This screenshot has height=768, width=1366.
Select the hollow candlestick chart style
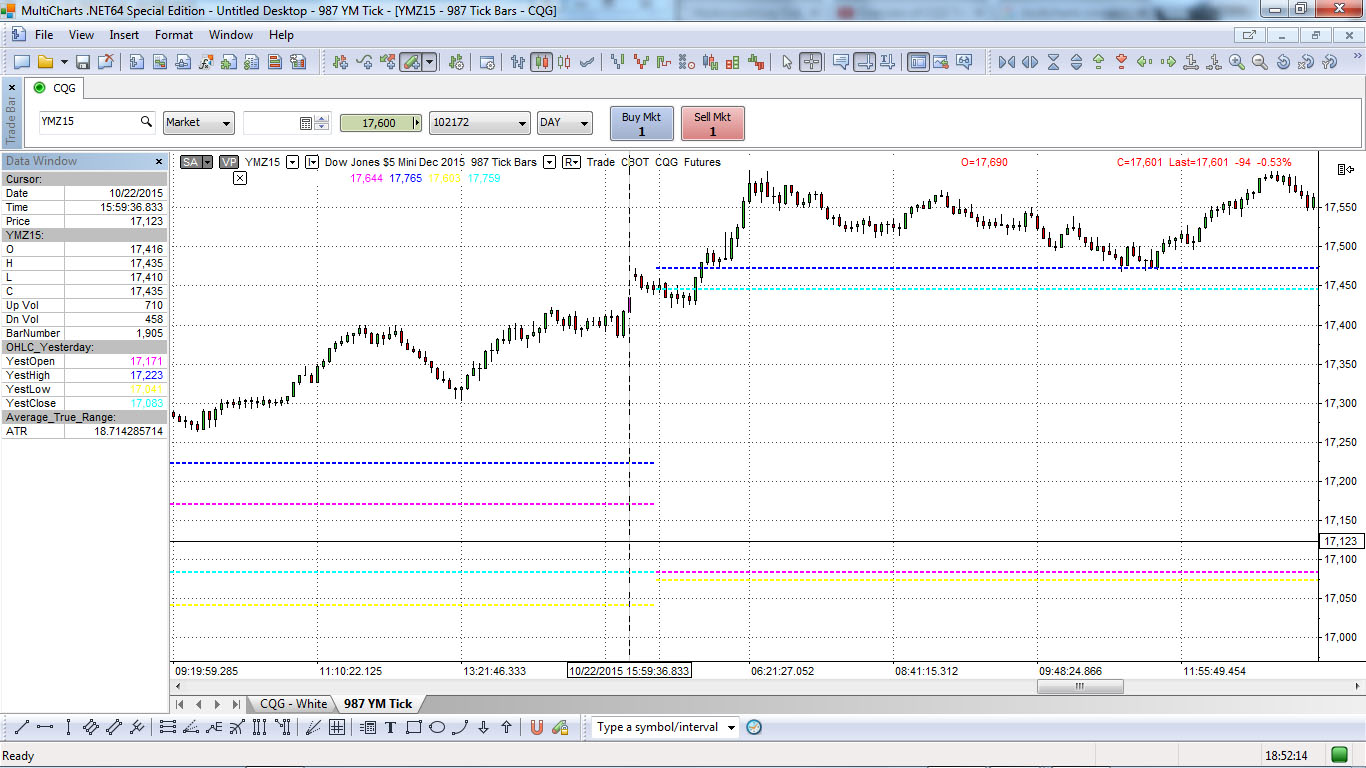[565, 62]
